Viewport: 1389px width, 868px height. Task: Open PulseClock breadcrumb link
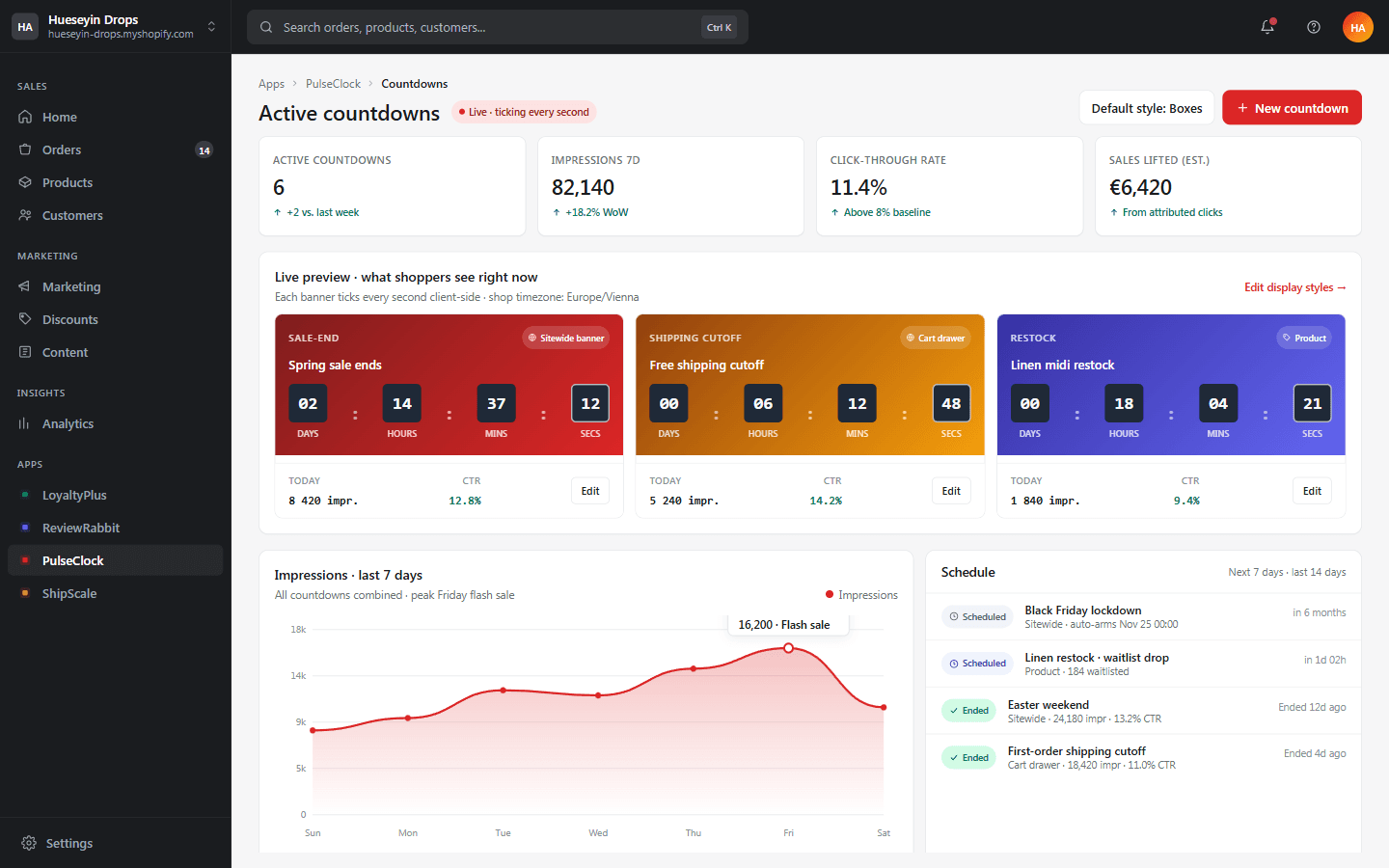pyautogui.click(x=333, y=84)
